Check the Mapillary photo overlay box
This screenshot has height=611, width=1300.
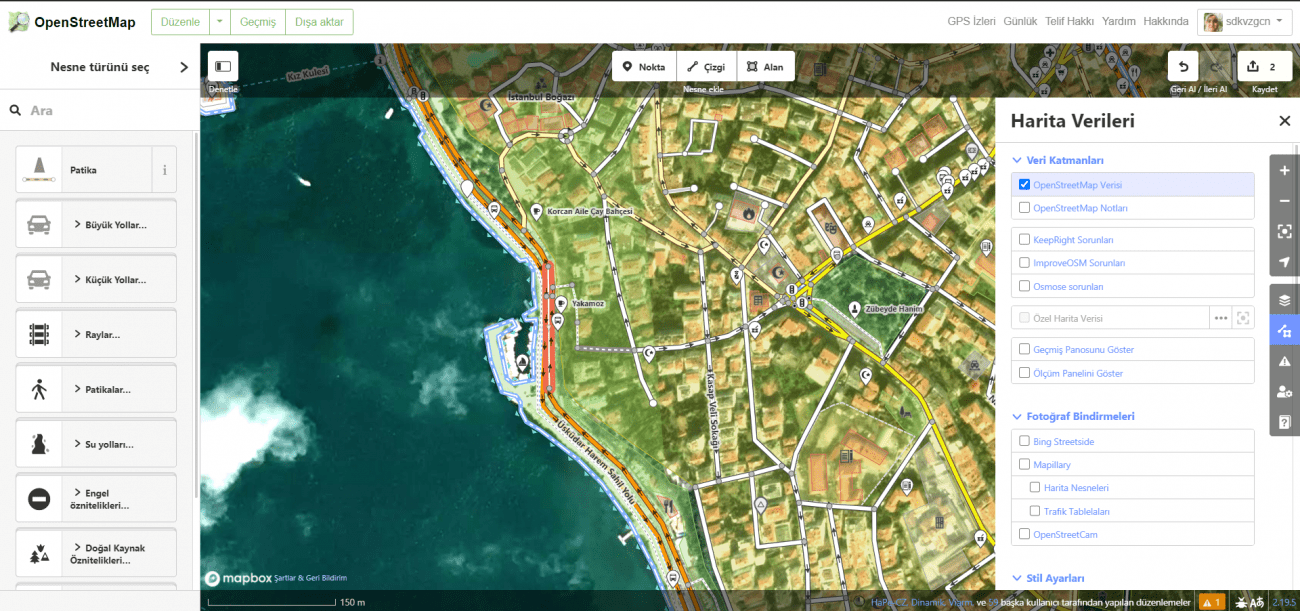1024,465
